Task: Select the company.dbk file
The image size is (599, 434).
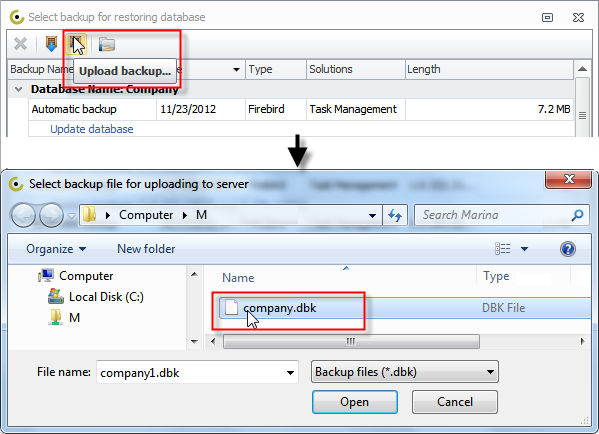Action: (280, 308)
